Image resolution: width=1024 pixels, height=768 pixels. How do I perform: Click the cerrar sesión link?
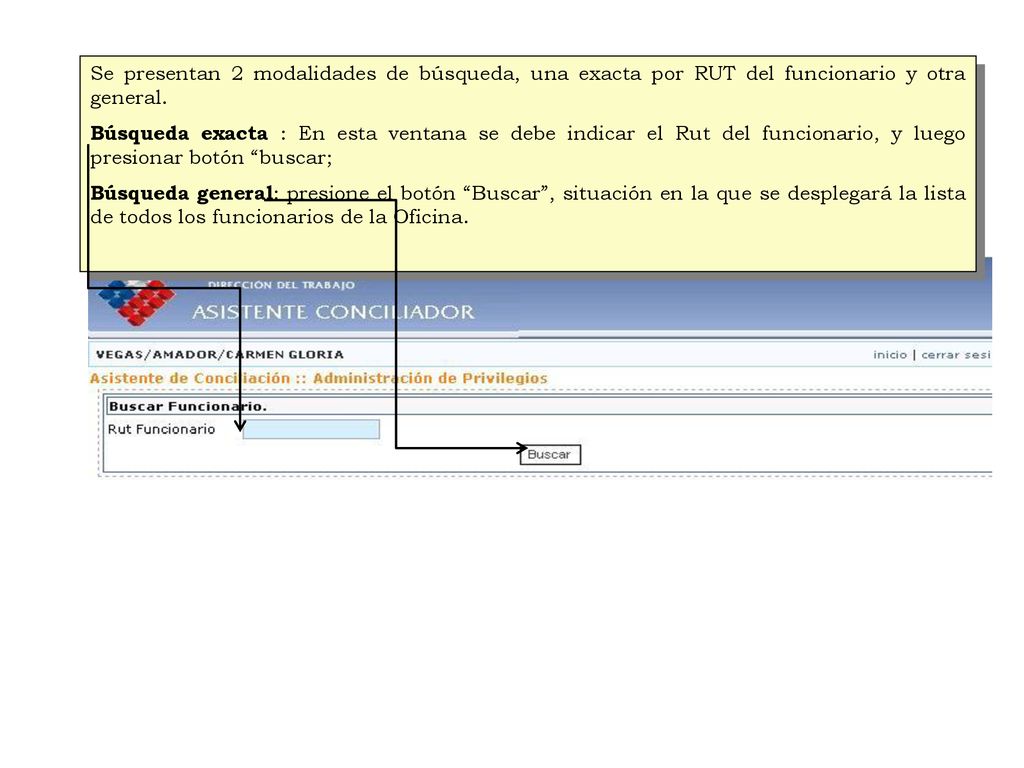click(956, 355)
